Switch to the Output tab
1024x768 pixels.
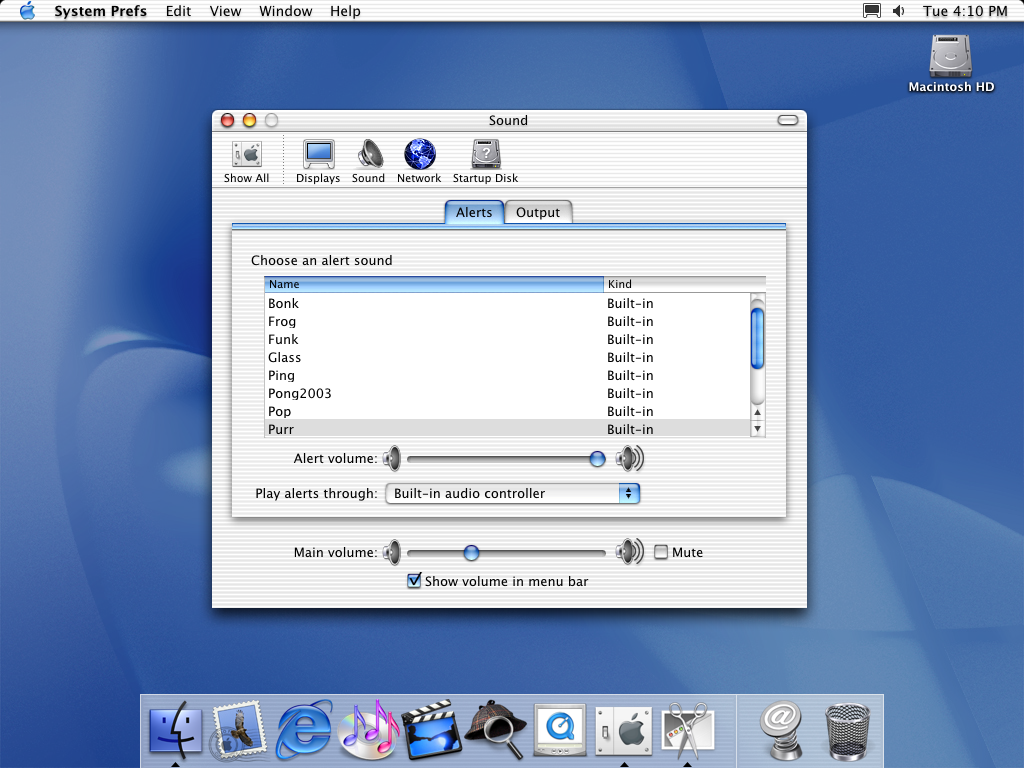pos(538,212)
